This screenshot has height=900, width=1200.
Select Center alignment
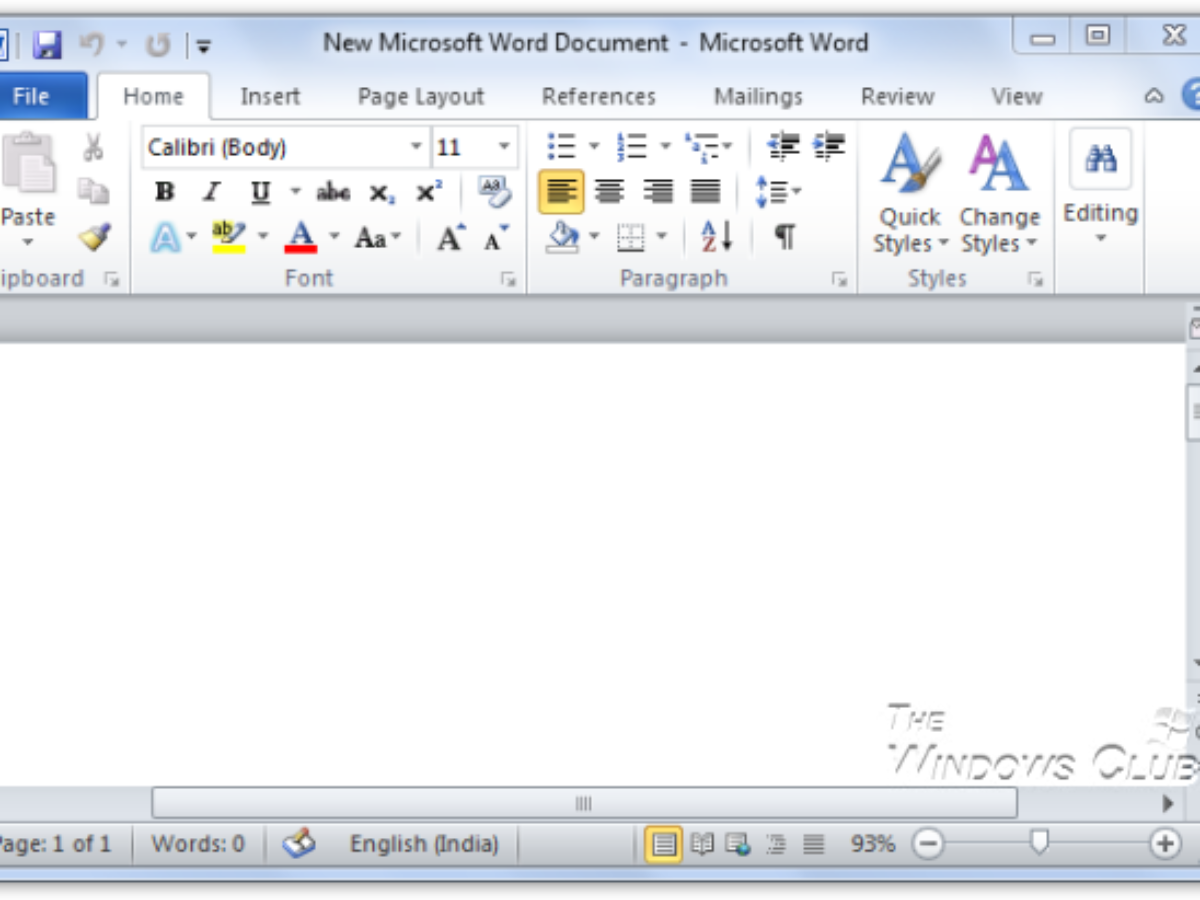609,191
